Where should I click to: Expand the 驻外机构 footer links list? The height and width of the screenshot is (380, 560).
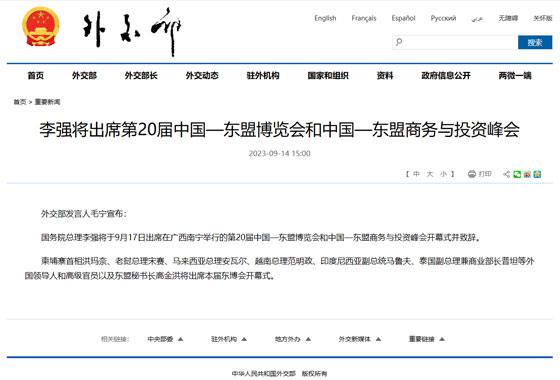[229, 339]
